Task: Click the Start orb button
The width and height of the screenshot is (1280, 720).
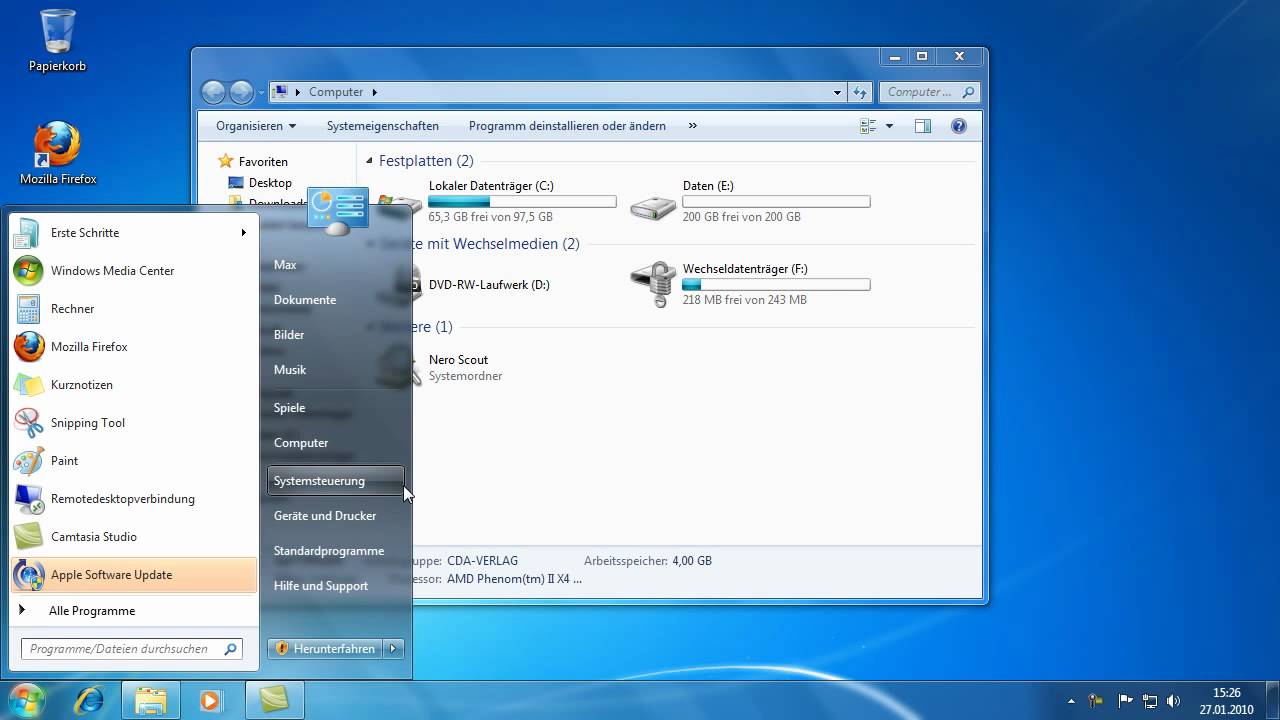Action: (27, 700)
